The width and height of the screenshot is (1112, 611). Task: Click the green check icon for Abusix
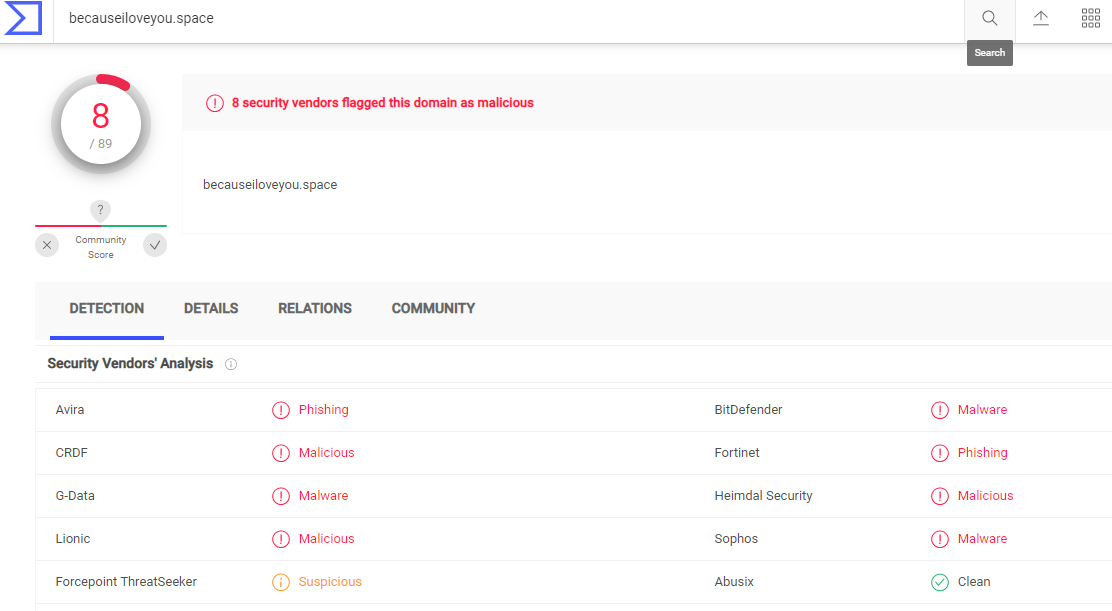[x=940, y=582]
